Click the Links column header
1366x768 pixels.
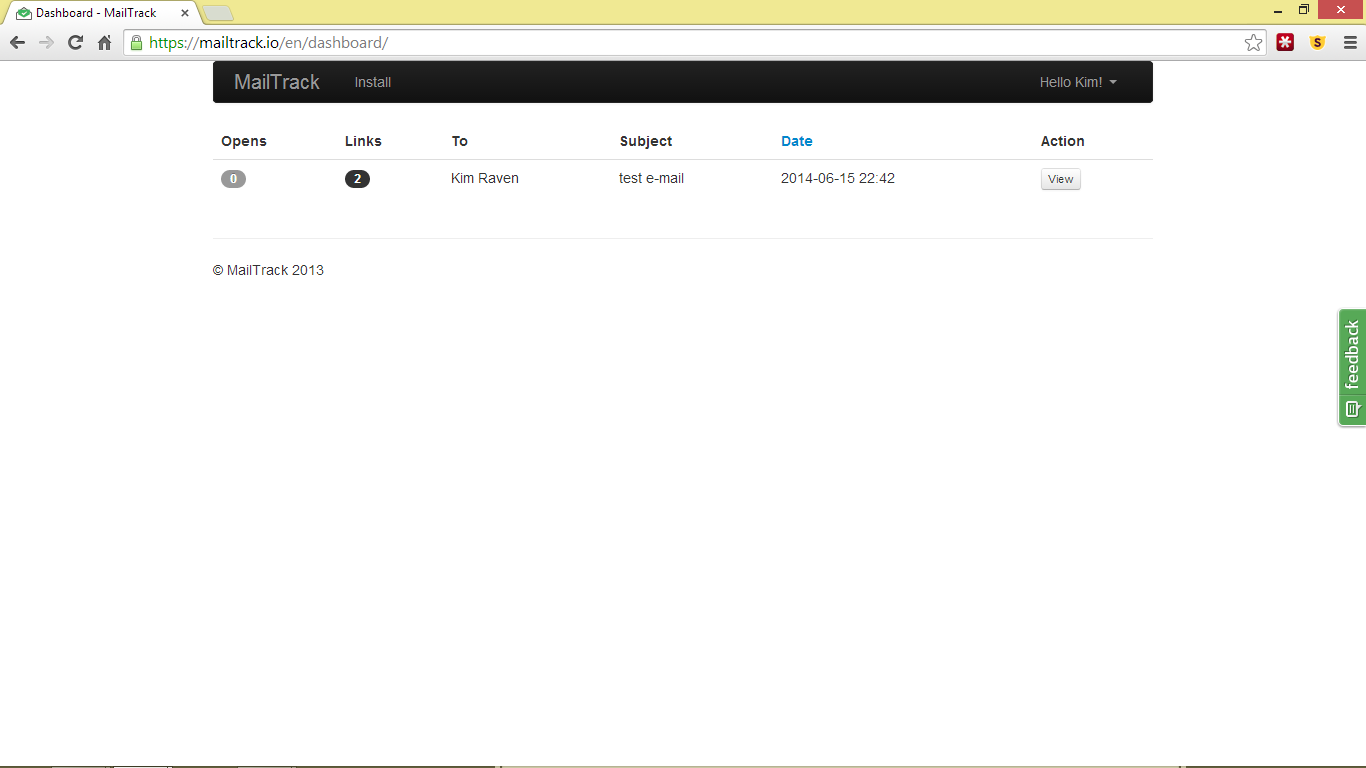tap(363, 141)
